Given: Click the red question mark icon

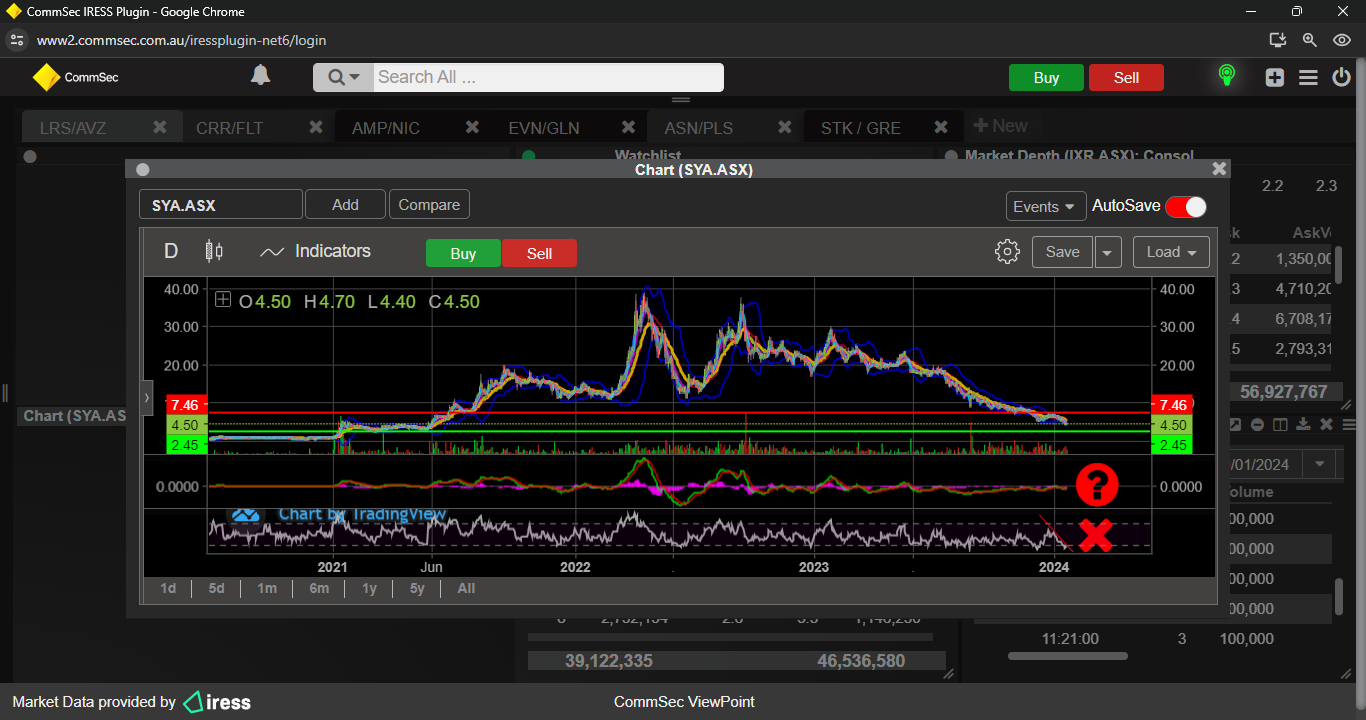Looking at the screenshot, I should (1097, 484).
